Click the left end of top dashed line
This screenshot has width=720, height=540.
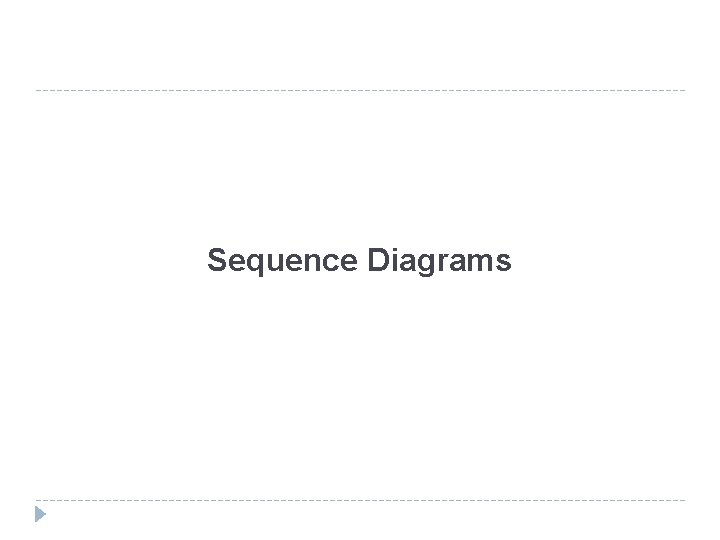pos(38,91)
